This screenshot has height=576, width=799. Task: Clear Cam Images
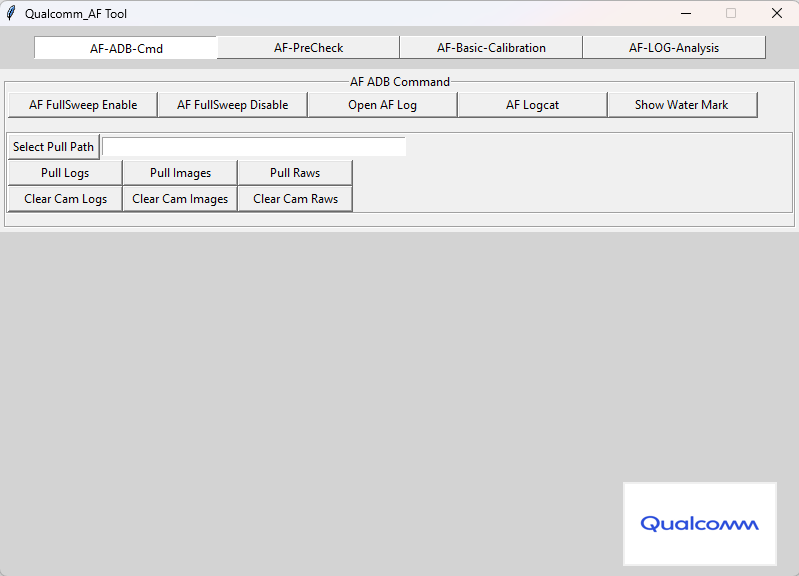(x=180, y=199)
